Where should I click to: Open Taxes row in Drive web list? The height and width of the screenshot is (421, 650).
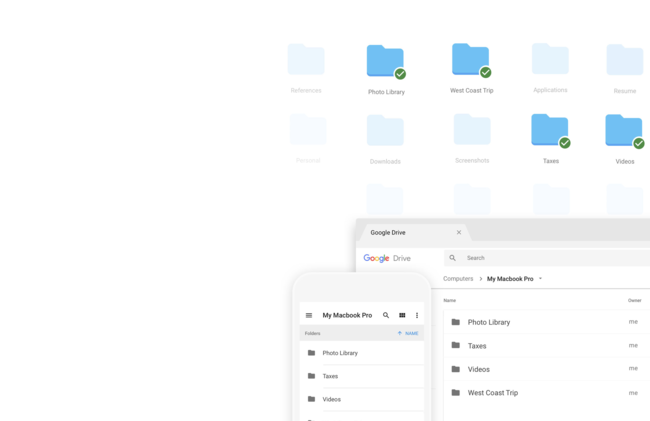tap(547, 346)
